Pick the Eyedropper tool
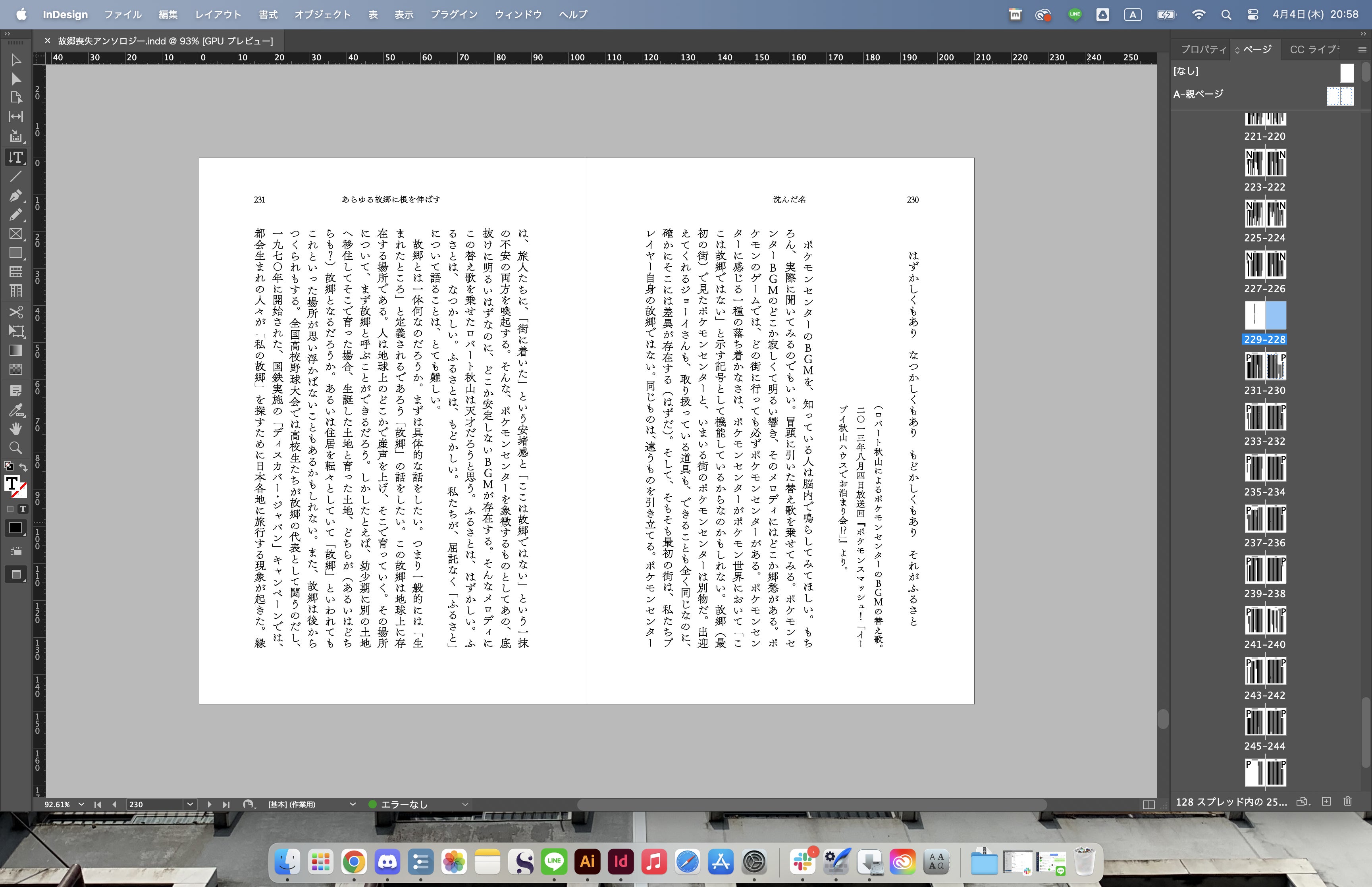The height and width of the screenshot is (887, 1372). [15, 410]
